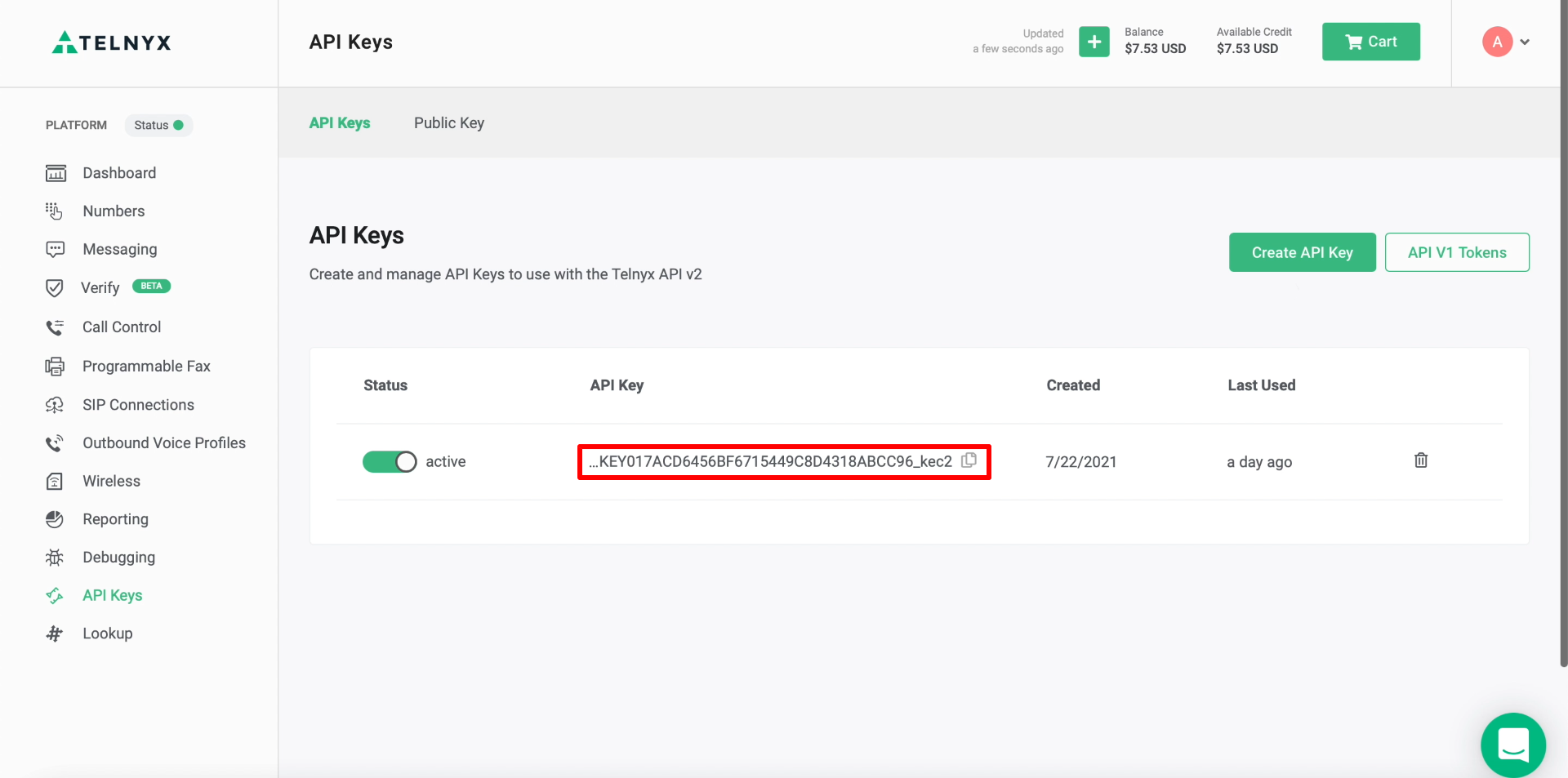Click the API V1 Tokens button
Screen dimensions: 1568x778
pos(1457,252)
